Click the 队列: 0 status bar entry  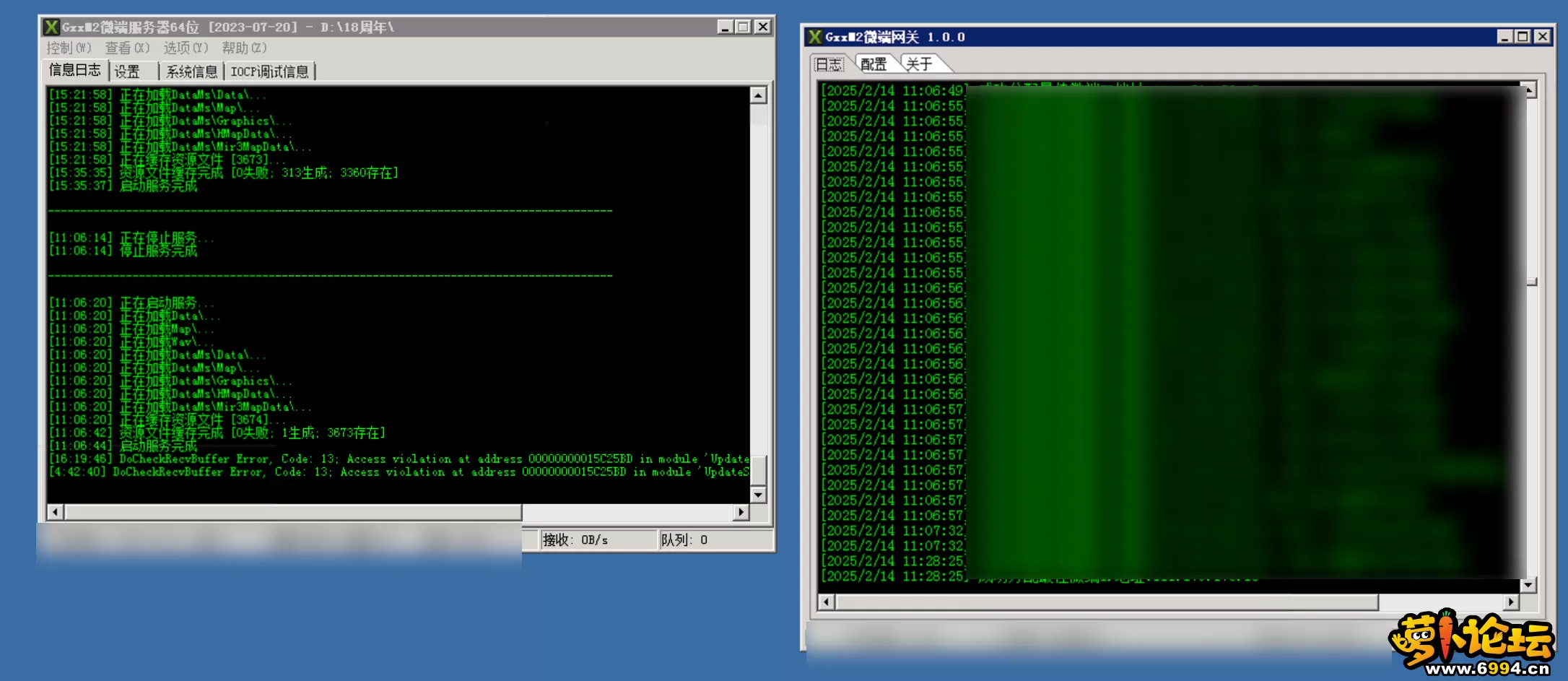click(x=715, y=540)
